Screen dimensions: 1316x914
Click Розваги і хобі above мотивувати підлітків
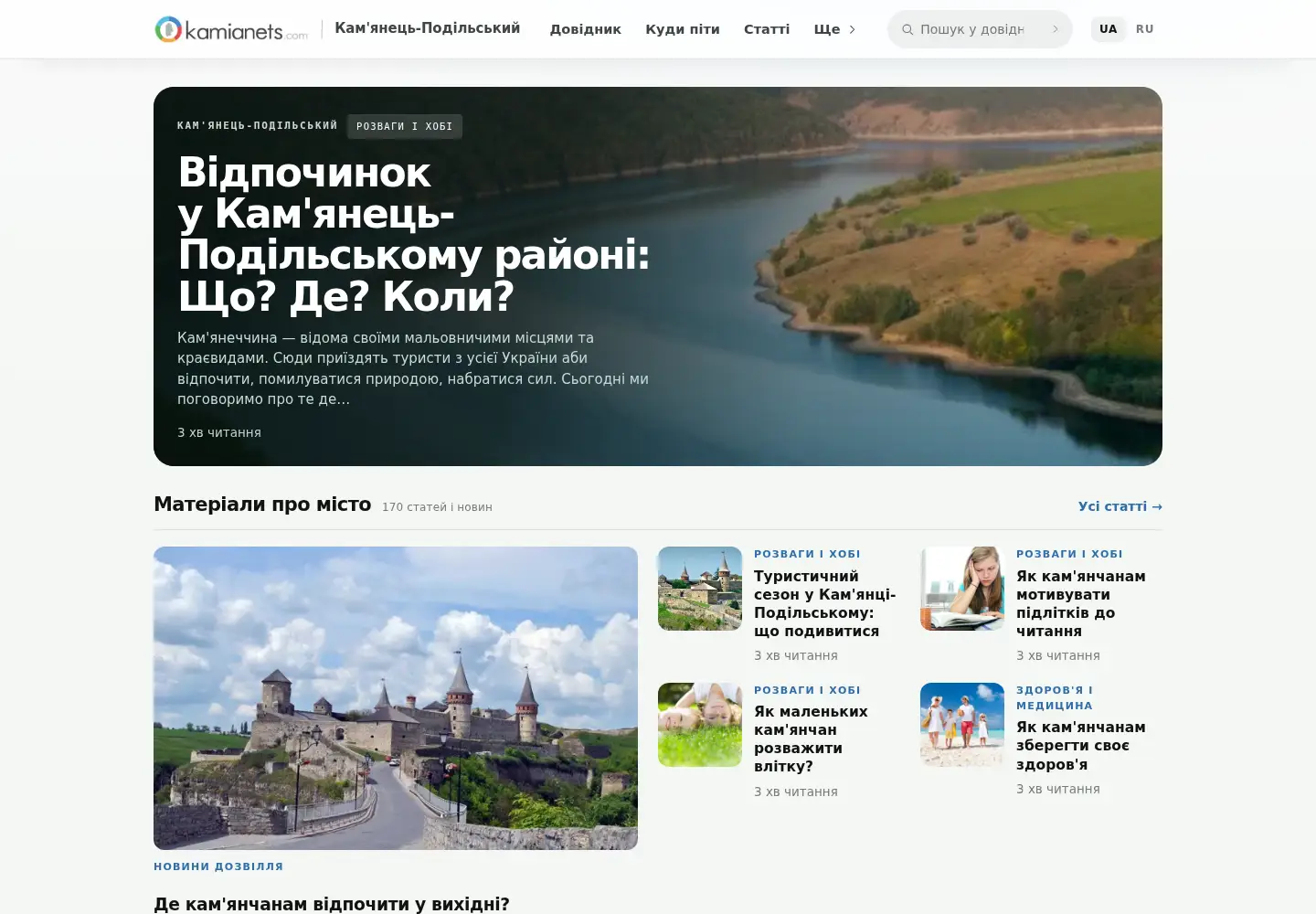point(1069,554)
